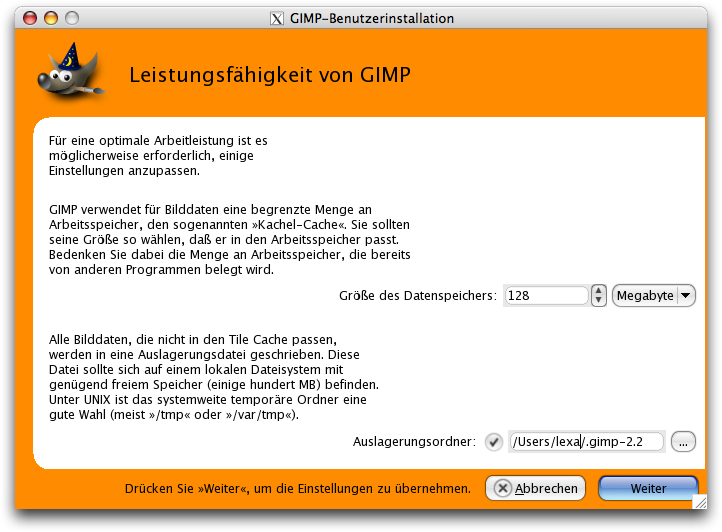Click the X11 icon in title bar
Viewport: 722px width, 532px height.
click(x=276, y=18)
